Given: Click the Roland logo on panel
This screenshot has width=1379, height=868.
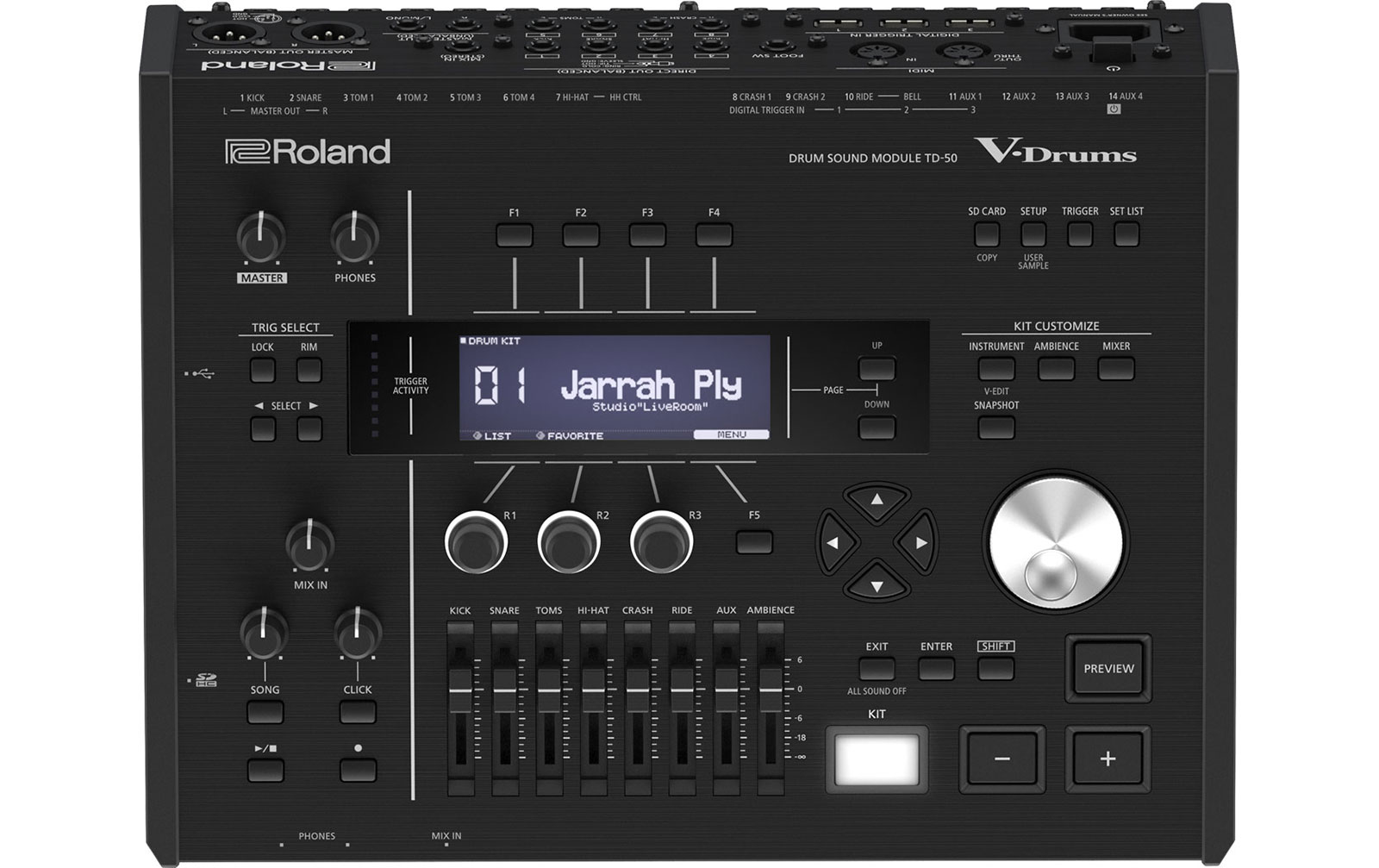Looking at the screenshot, I should tap(308, 152).
